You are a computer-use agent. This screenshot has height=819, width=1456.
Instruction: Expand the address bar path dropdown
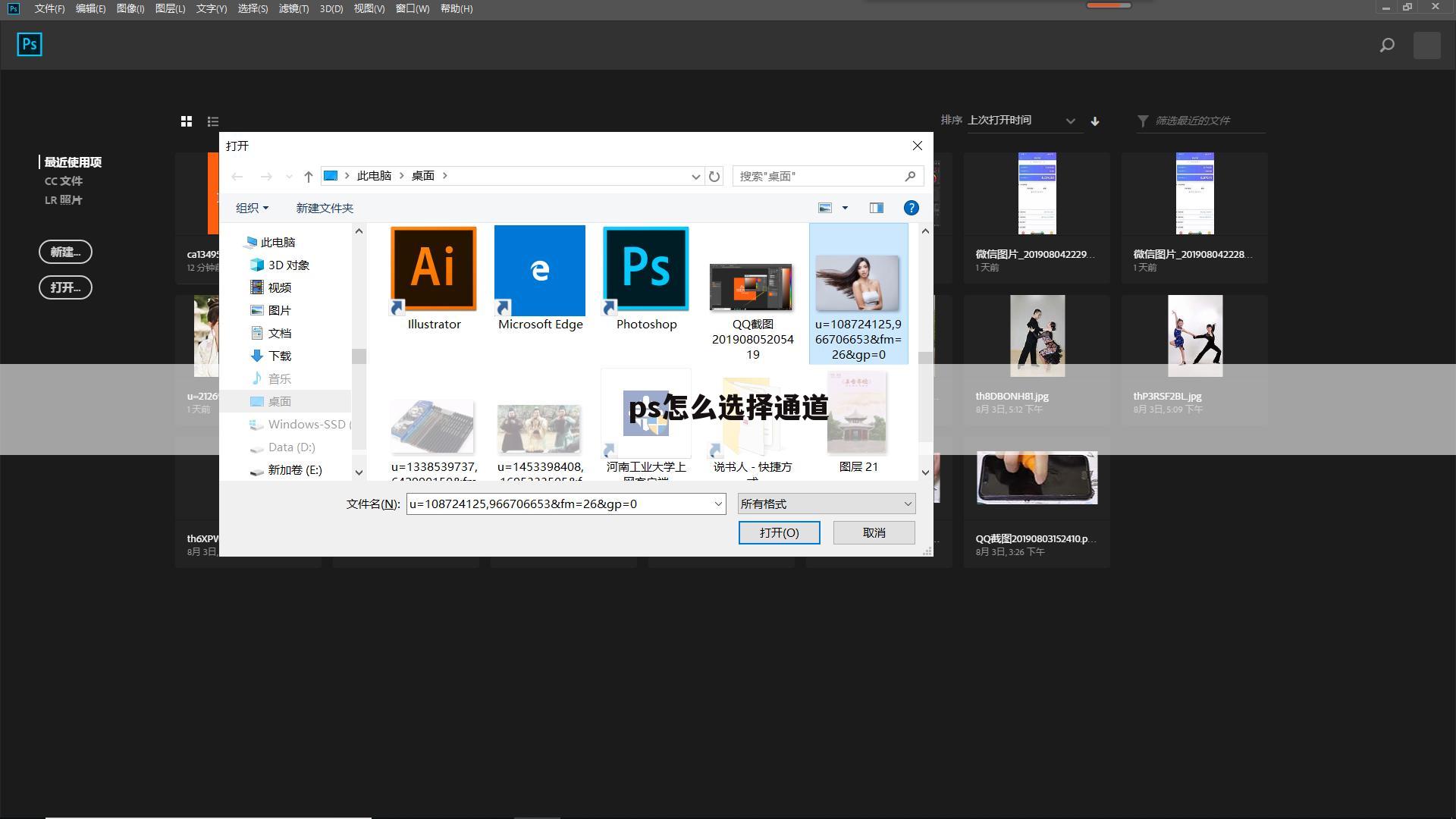click(x=695, y=176)
